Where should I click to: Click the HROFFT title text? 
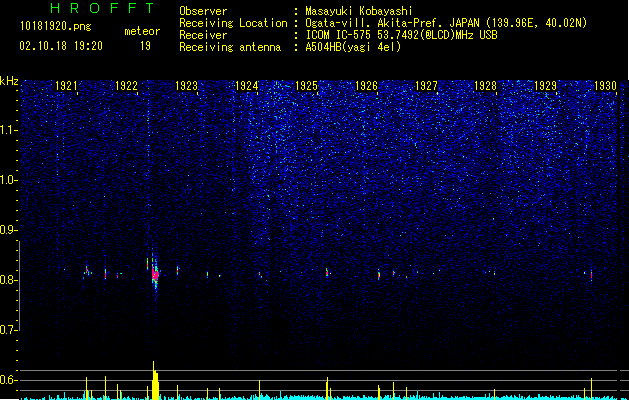(102, 8)
